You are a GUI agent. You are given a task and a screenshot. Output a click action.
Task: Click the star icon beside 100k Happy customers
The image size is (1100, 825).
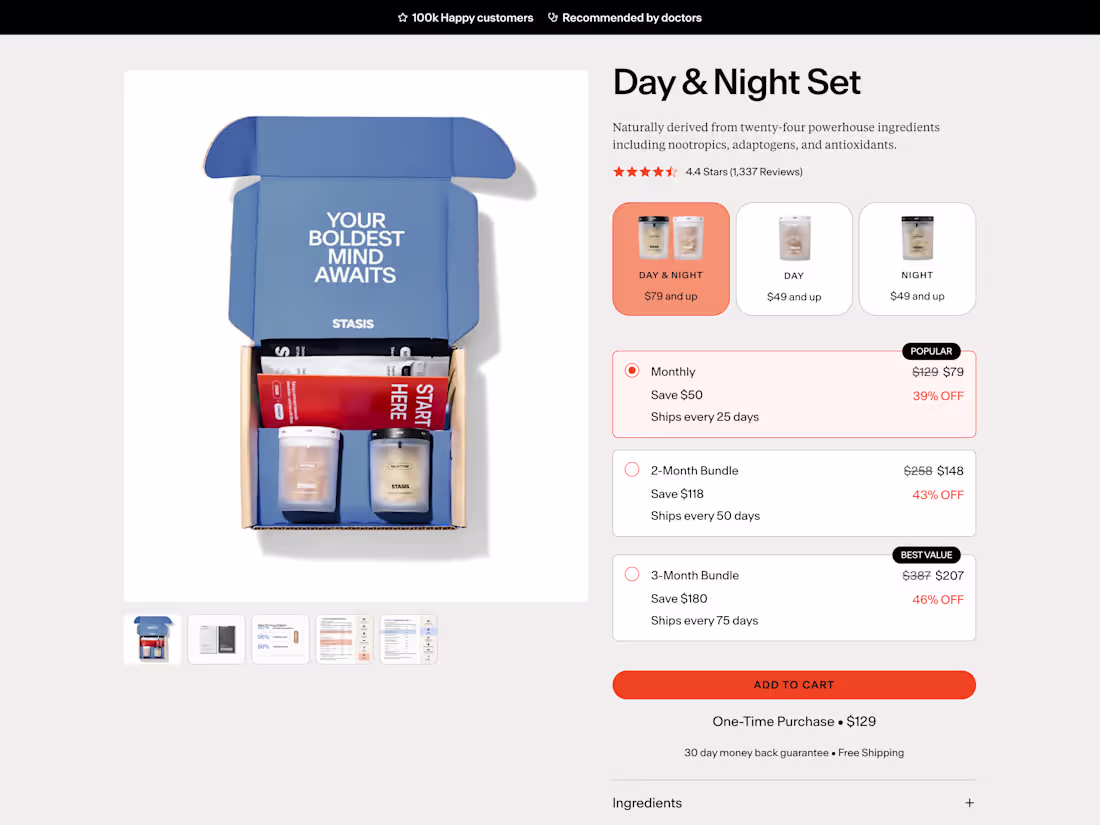point(402,18)
